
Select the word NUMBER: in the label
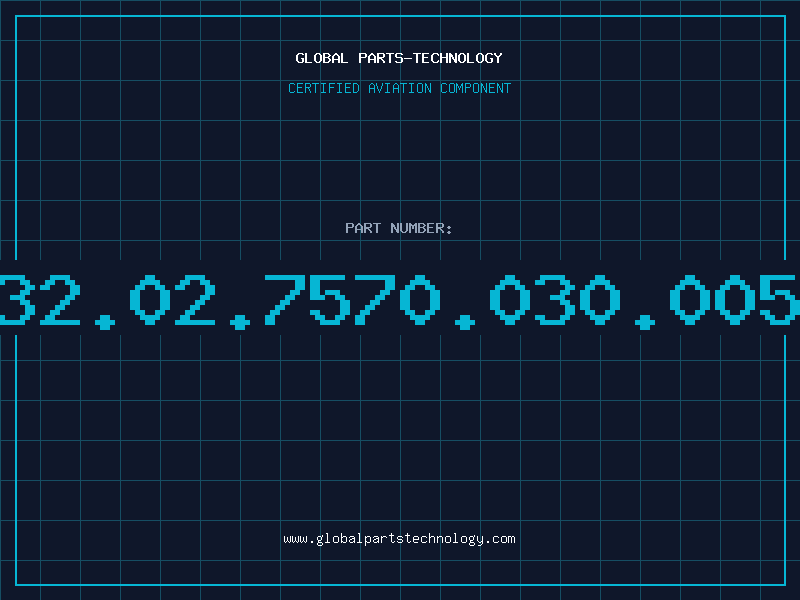(421, 228)
